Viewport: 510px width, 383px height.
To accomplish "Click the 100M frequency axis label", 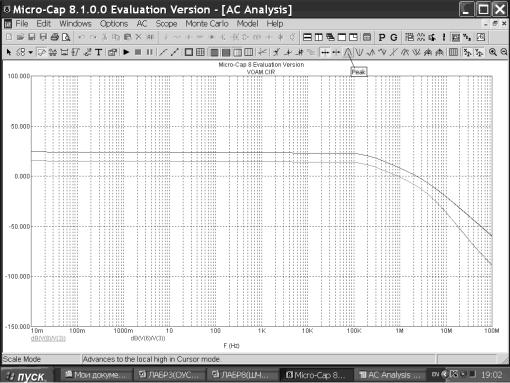I will click(492, 331).
